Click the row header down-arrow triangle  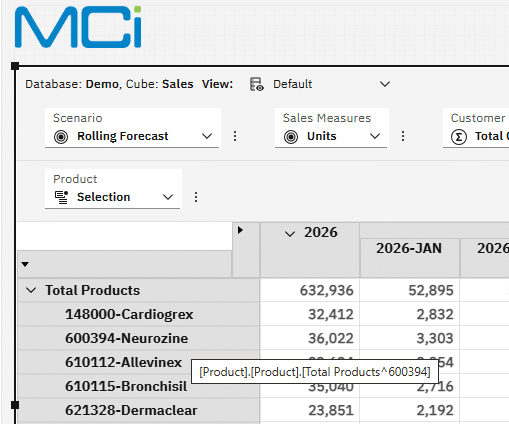[x=25, y=264]
